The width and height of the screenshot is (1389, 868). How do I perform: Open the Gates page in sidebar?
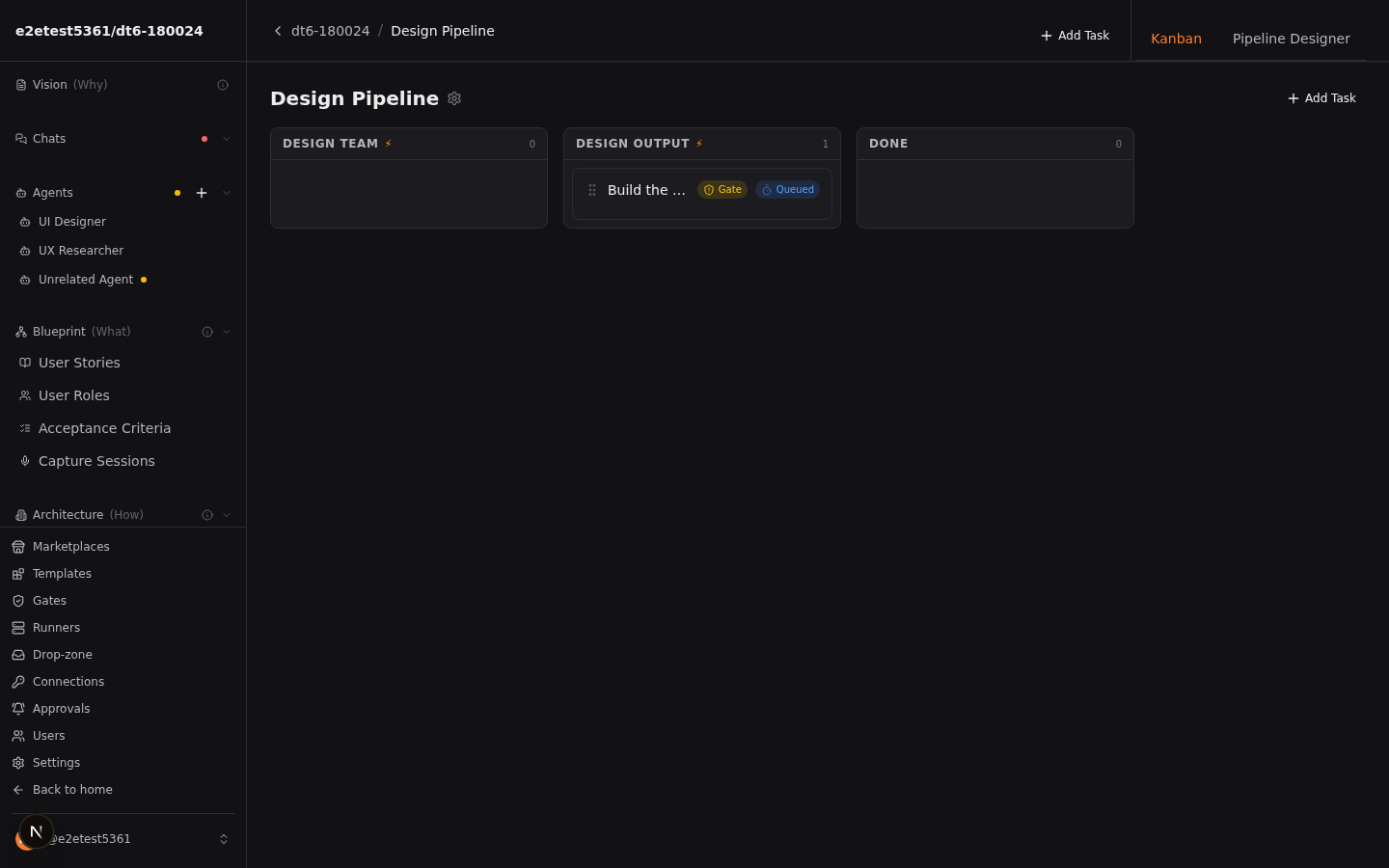click(49, 601)
